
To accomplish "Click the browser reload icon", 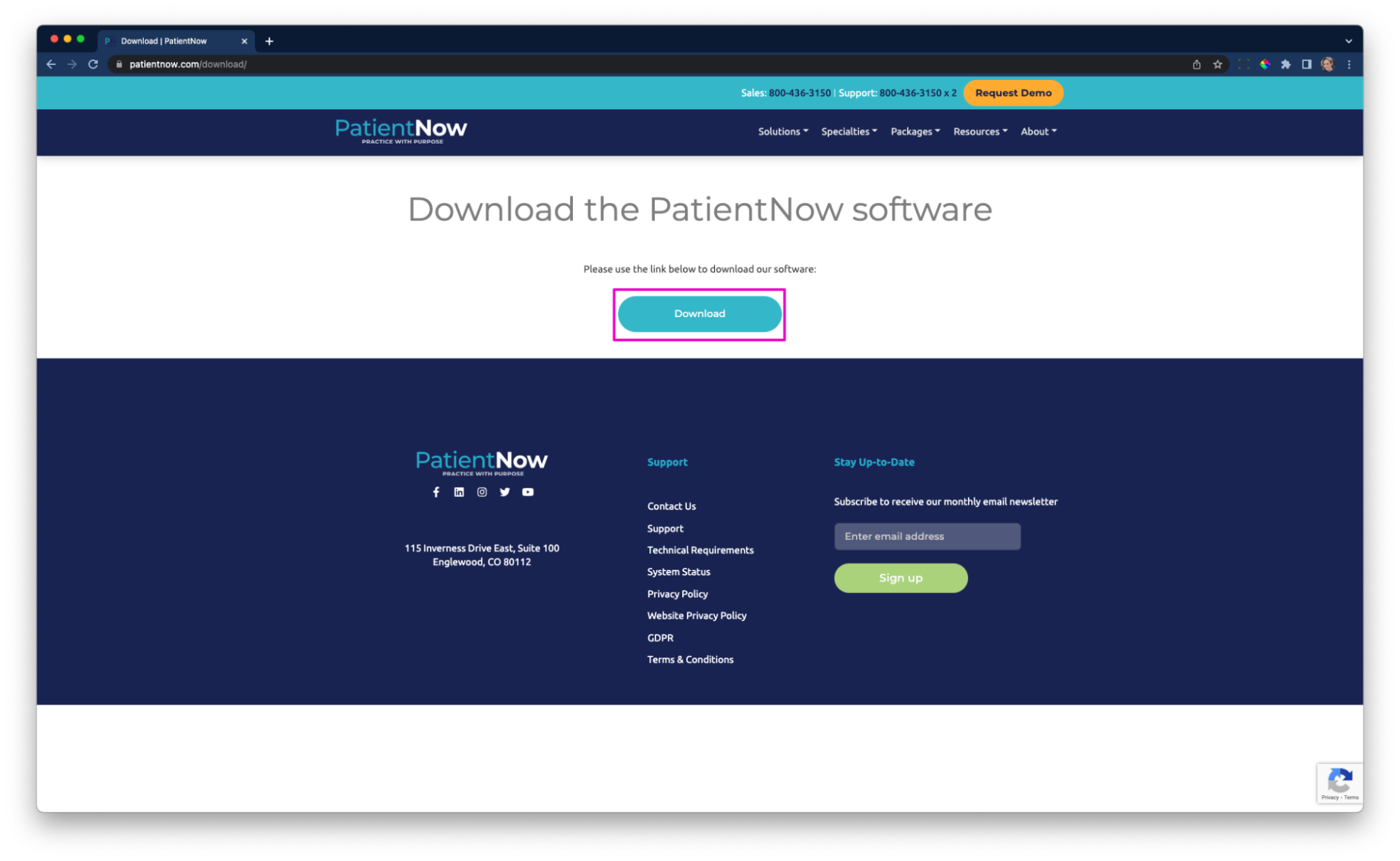I will pyautogui.click(x=93, y=64).
